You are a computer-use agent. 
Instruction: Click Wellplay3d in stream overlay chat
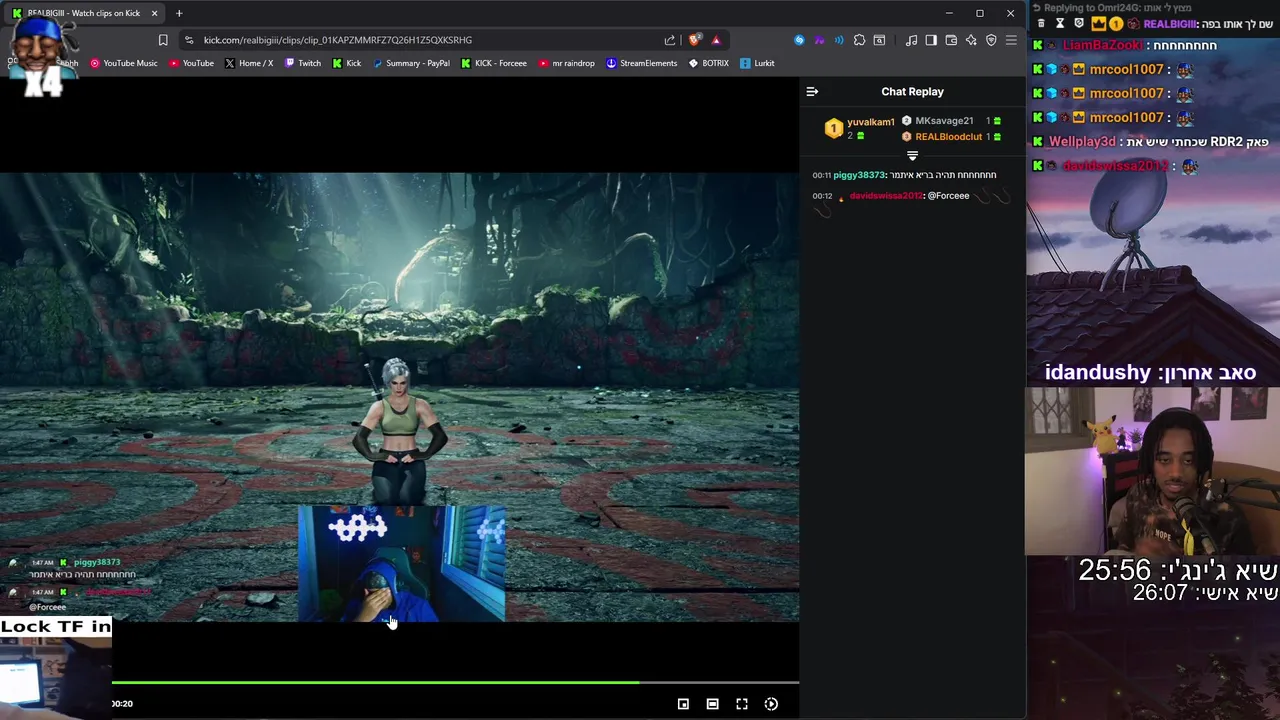click(x=1082, y=142)
